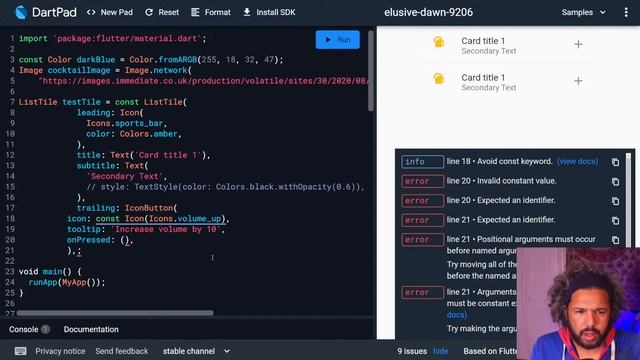
Task: Click the 'Increase volume by 10' tooltip string
Action: (166, 229)
